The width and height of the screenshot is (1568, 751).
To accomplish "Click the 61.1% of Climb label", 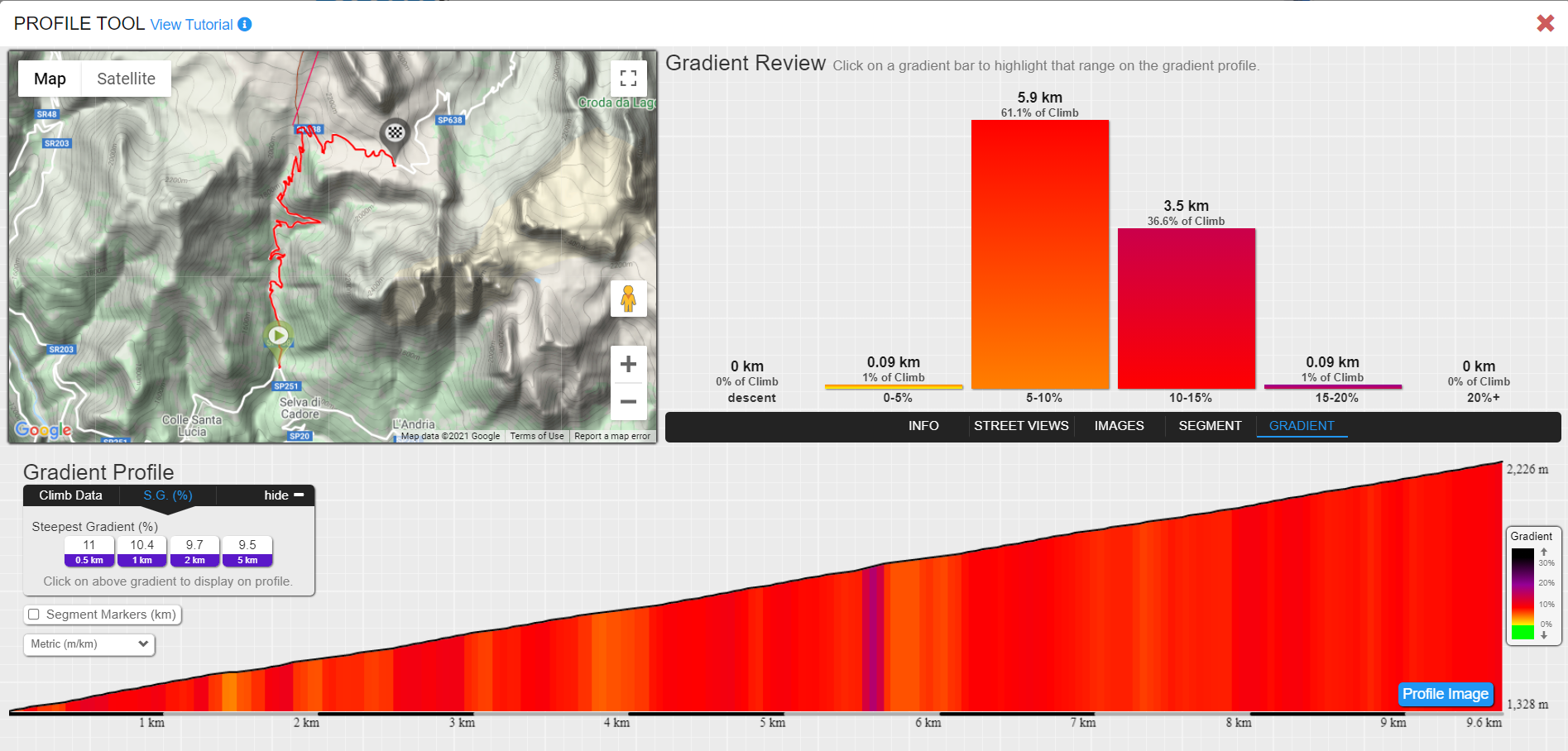I will [x=1040, y=113].
